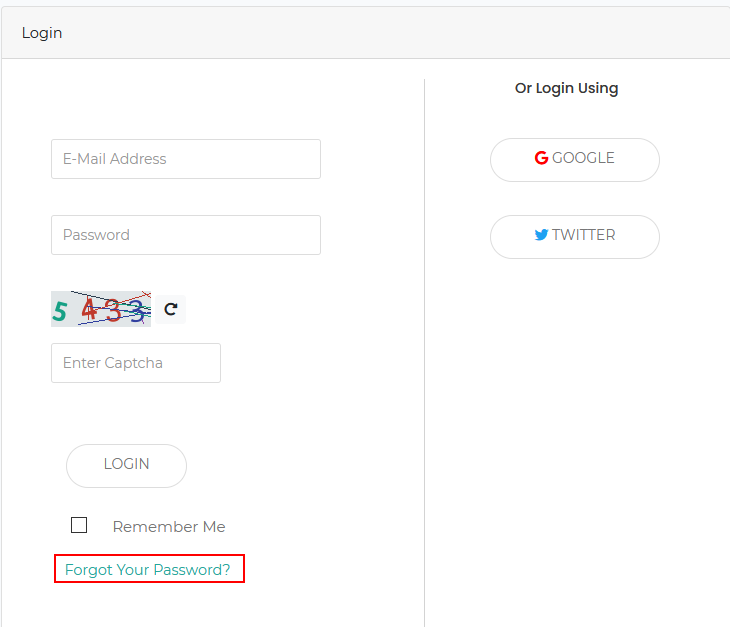Click the Login panel header title
This screenshot has width=730, height=627.
[x=42, y=33]
